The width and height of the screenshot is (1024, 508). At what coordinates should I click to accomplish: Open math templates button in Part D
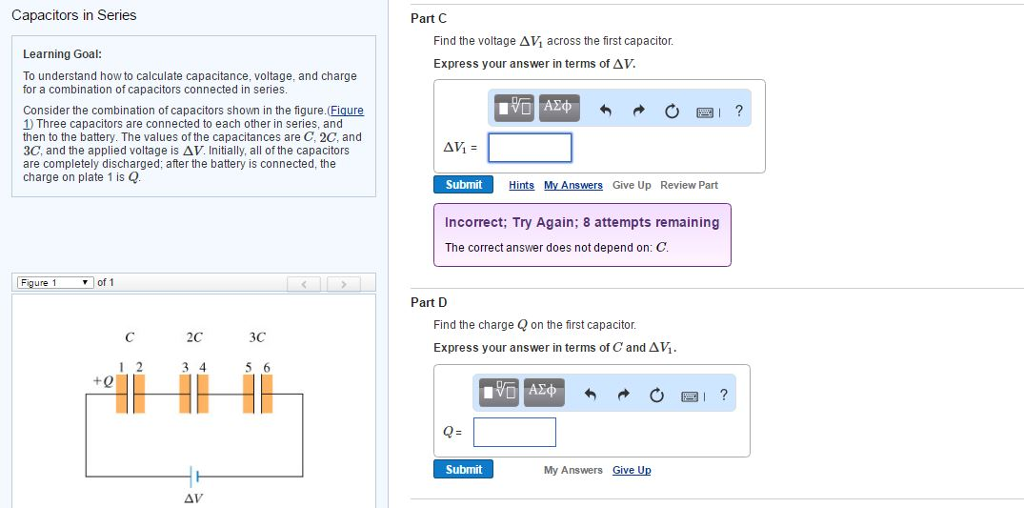tap(498, 392)
